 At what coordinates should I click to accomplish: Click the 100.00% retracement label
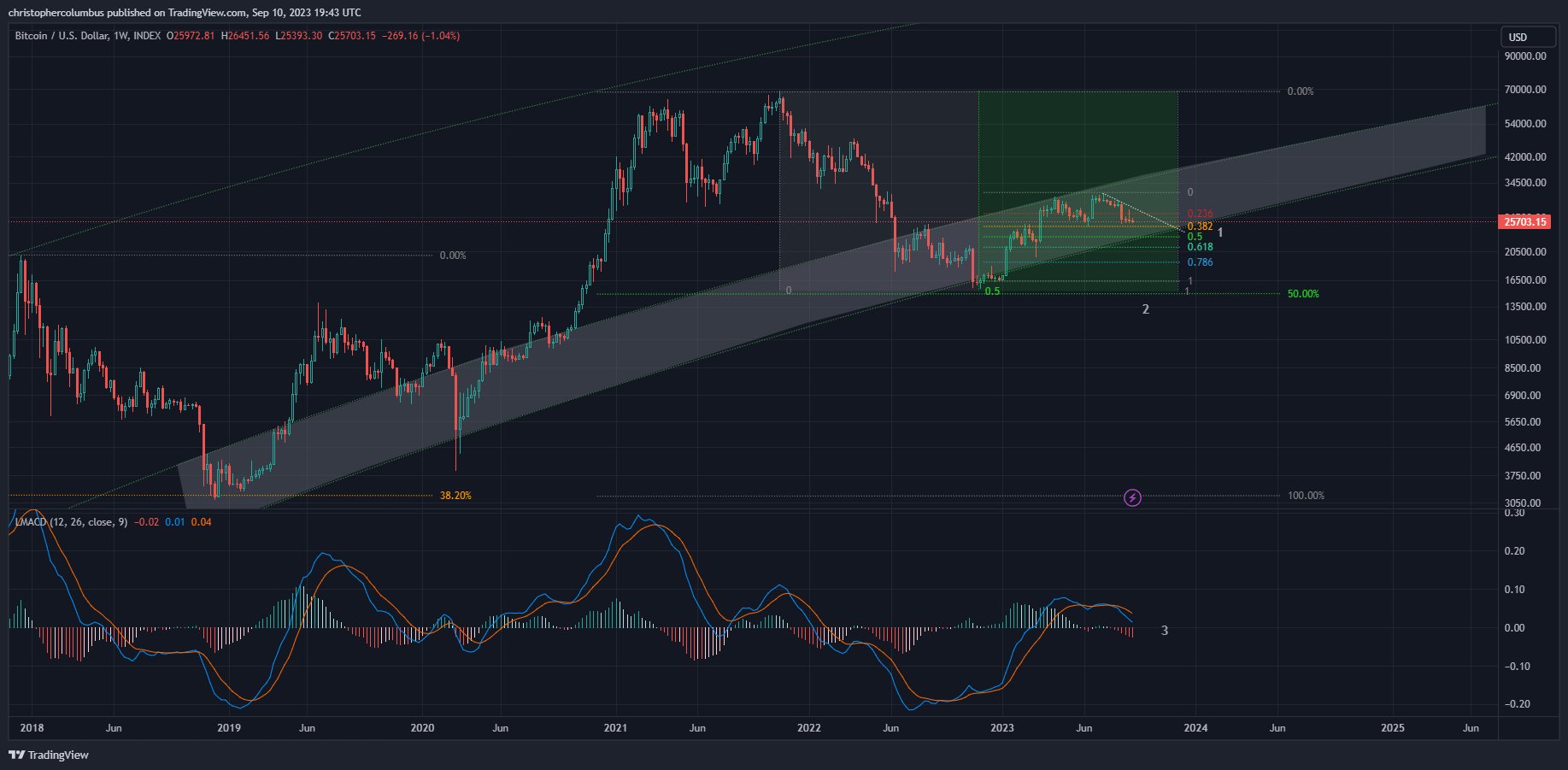coord(1306,496)
